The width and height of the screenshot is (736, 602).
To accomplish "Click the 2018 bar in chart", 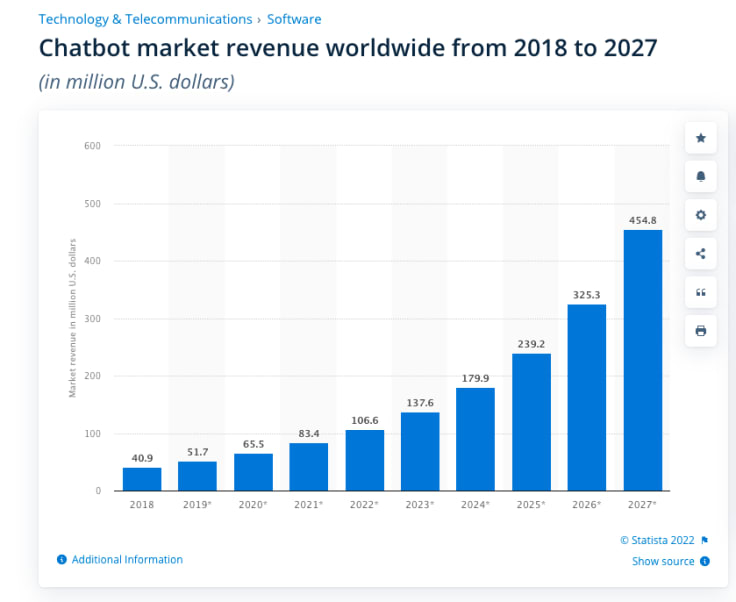I will [x=142, y=479].
